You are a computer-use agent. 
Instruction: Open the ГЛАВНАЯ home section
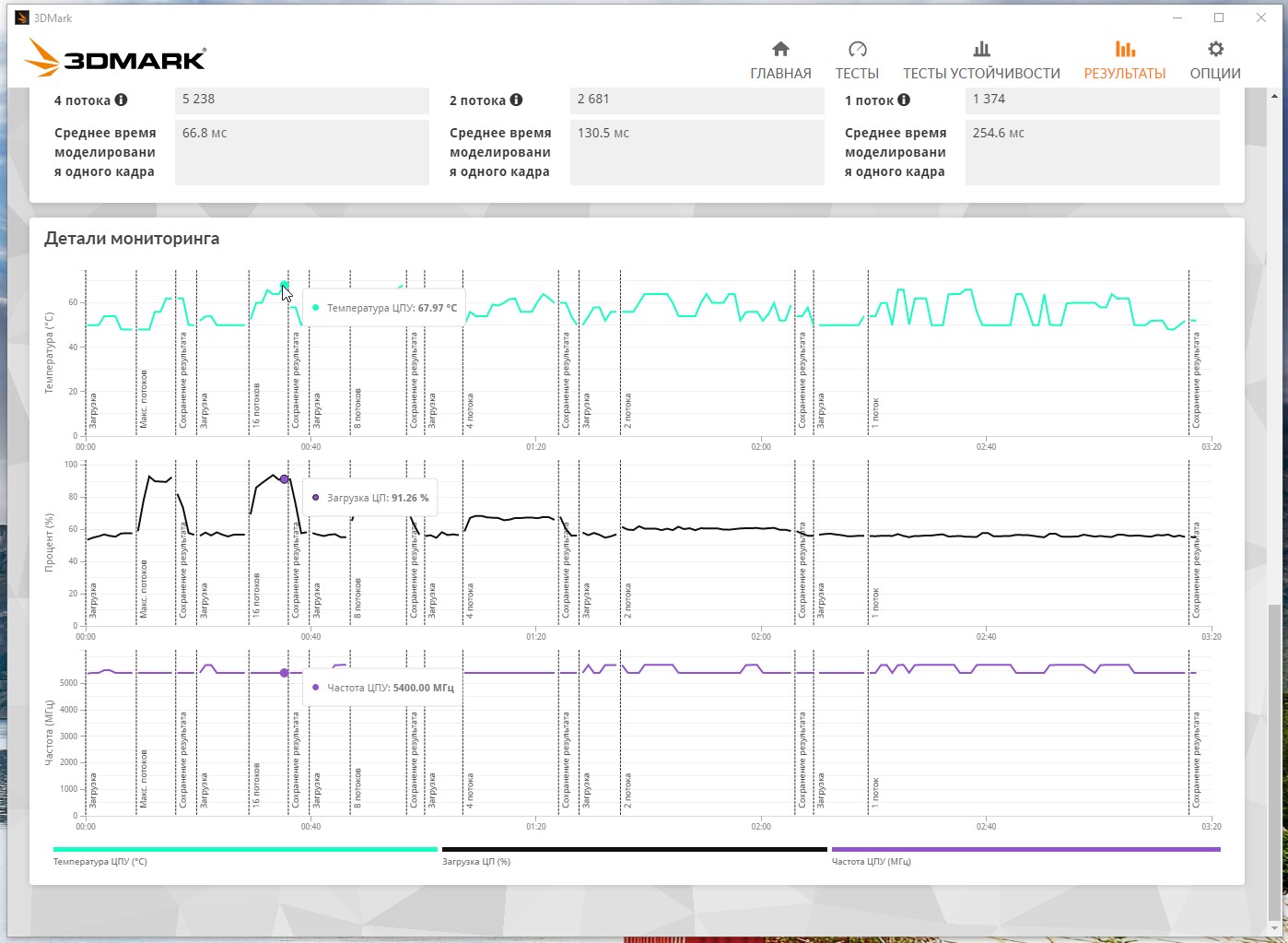click(780, 61)
